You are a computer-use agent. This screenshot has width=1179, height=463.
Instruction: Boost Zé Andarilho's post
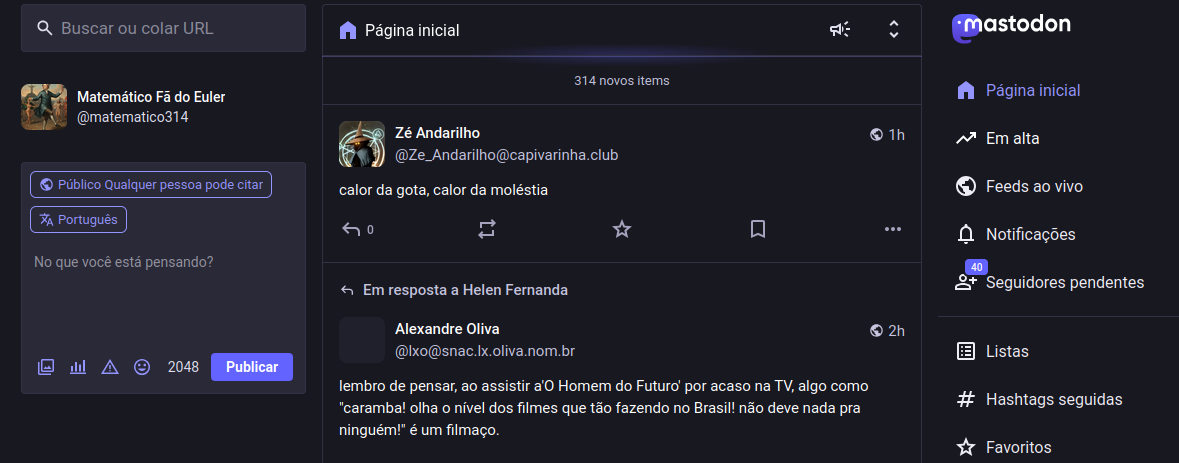(487, 229)
